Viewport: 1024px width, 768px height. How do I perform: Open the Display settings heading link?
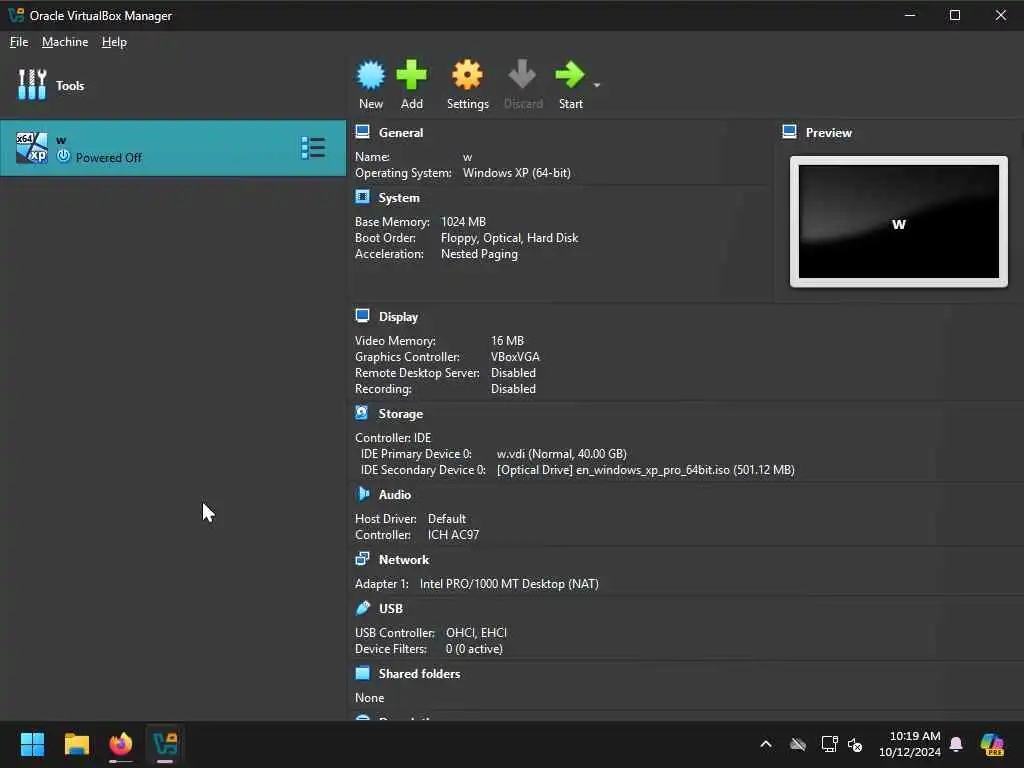(x=398, y=317)
